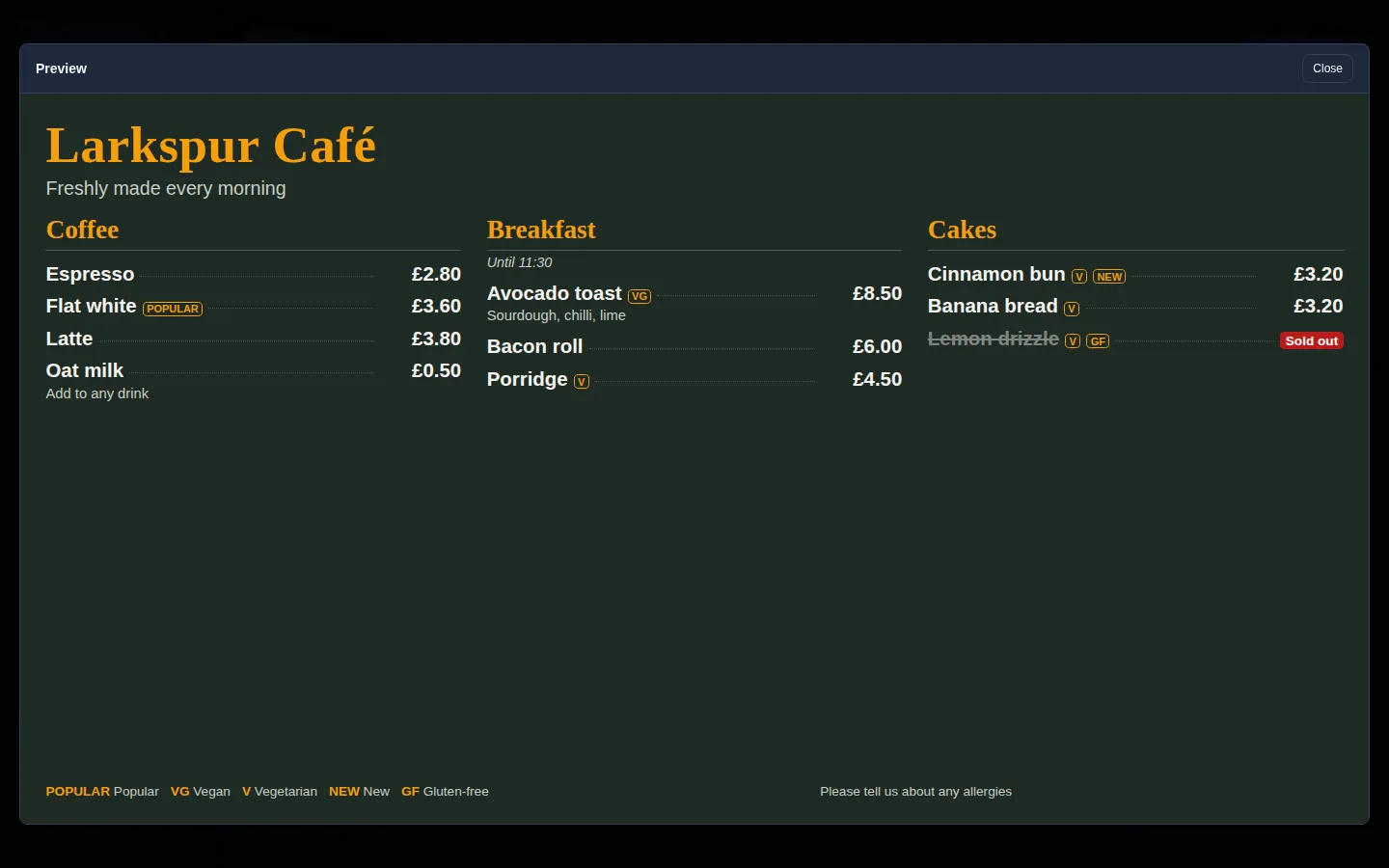Click the POPULAR badge next to Flat white

tap(173, 309)
